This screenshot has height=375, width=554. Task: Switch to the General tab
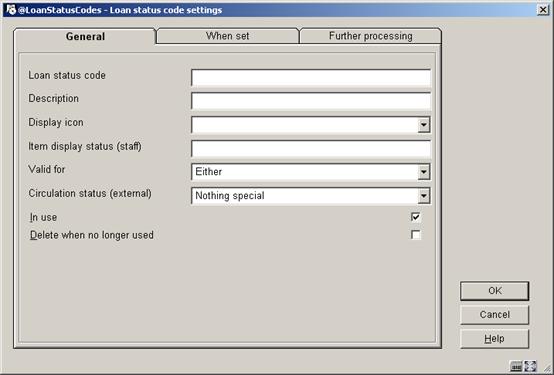click(85, 36)
